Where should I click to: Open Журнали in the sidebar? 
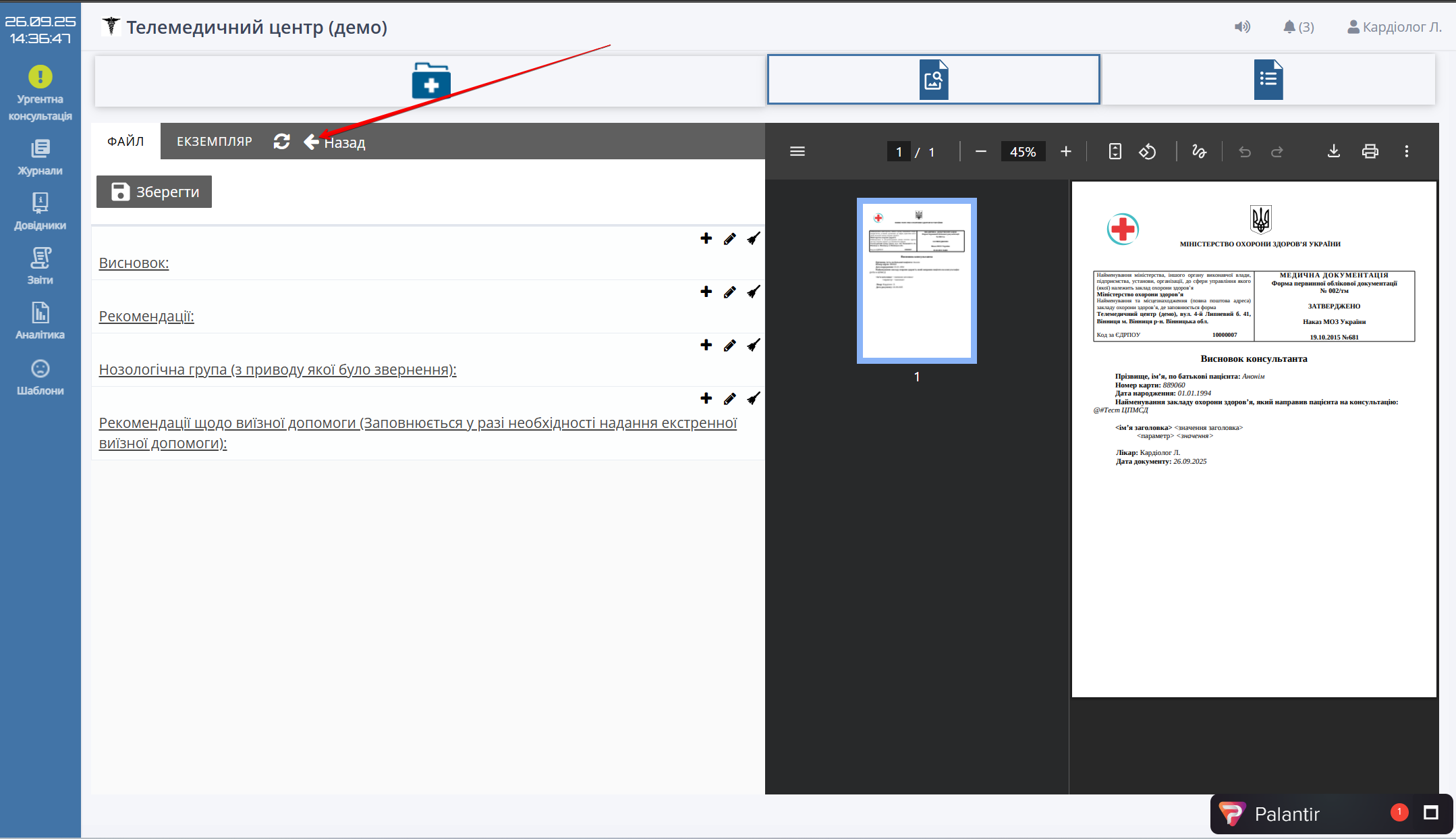(x=40, y=157)
